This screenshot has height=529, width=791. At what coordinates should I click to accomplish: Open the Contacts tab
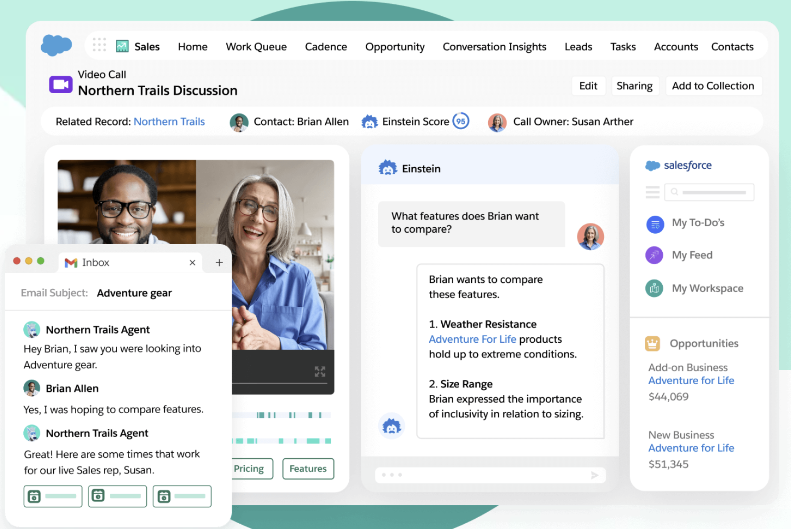tap(732, 47)
